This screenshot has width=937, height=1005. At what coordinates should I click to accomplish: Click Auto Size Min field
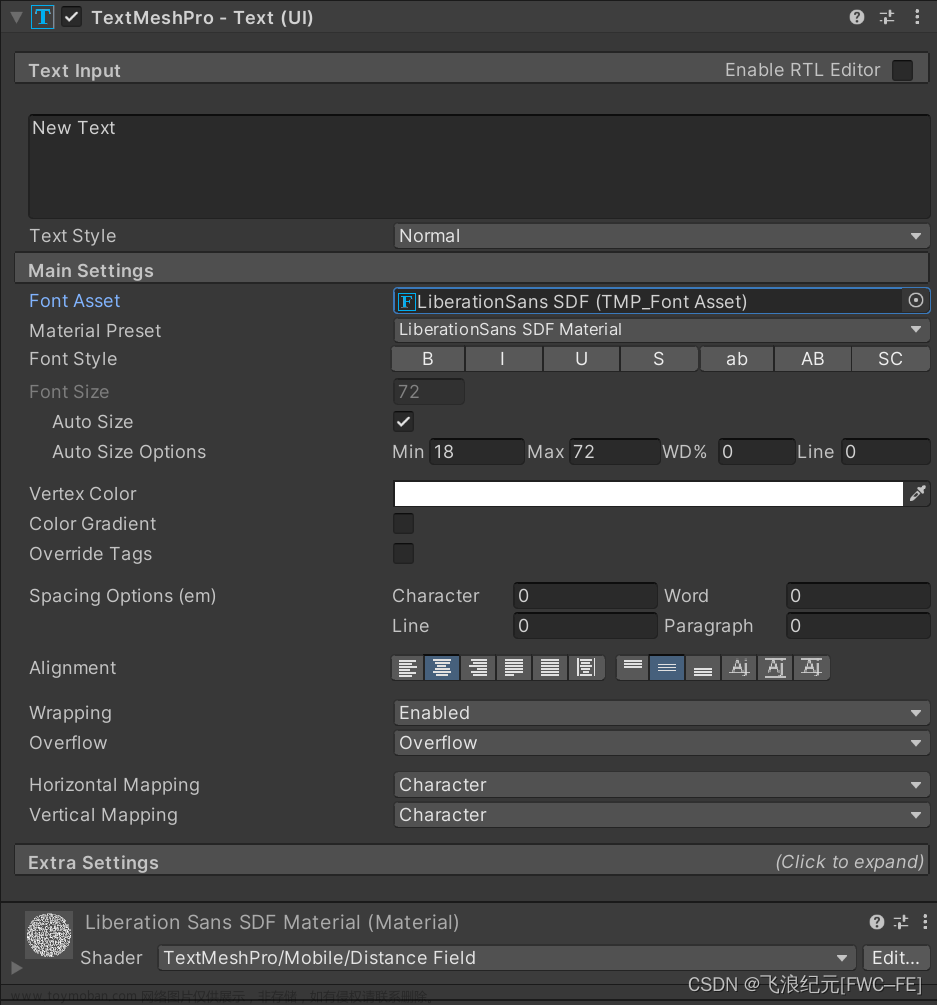tap(476, 452)
